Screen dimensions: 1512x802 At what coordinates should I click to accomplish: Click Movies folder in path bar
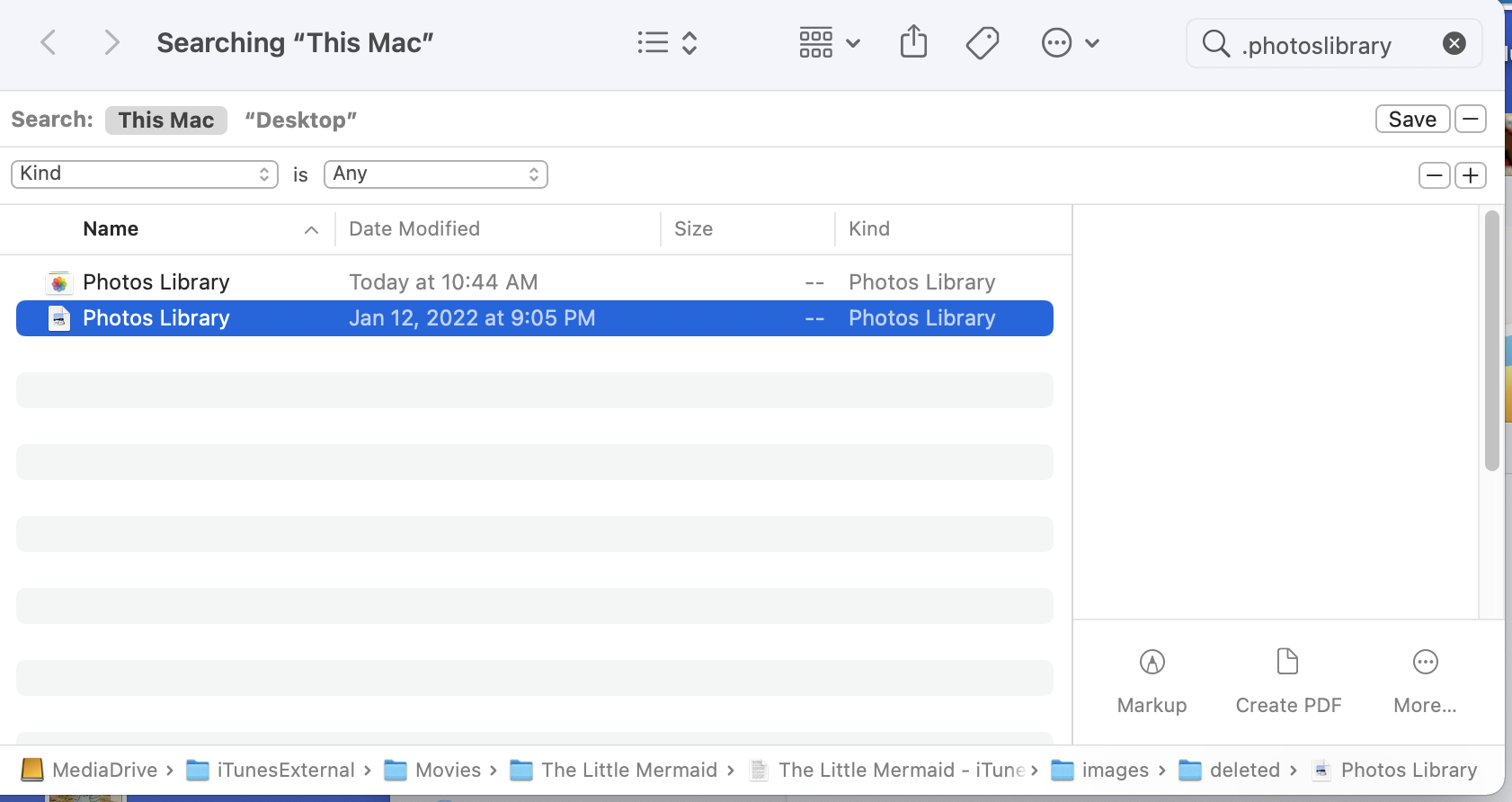click(x=432, y=770)
